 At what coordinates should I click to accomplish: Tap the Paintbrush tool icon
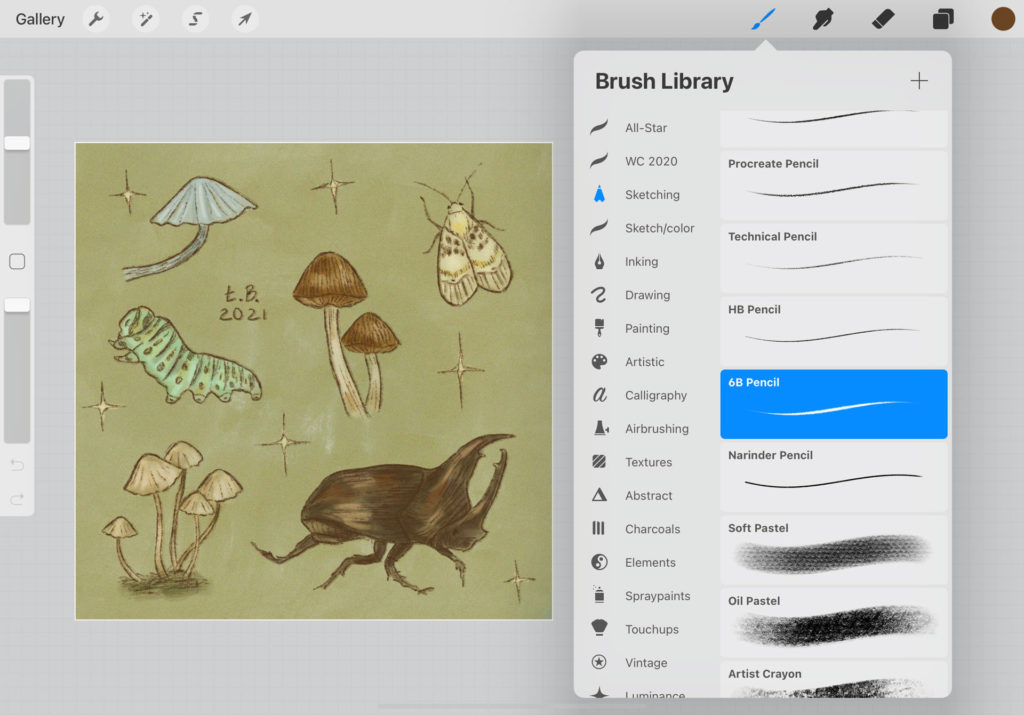coord(764,19)
